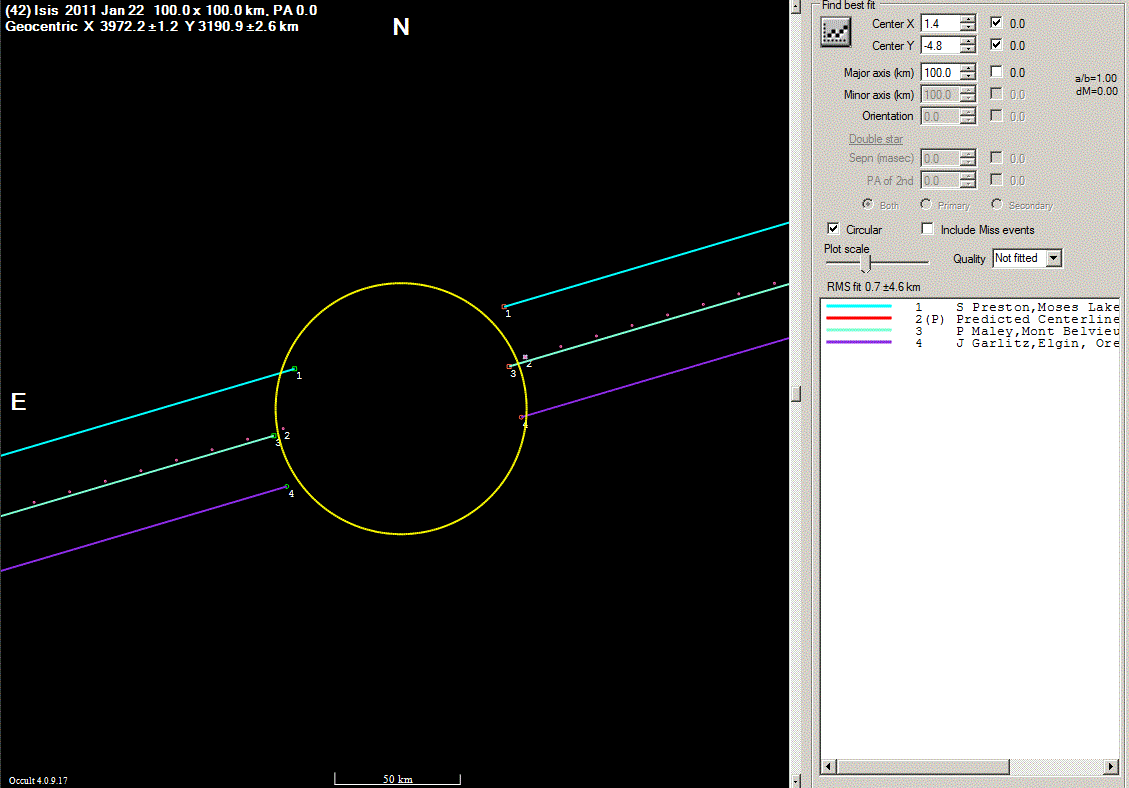Click the (42) Isis plot title
This screenshot has width=1129, height=788.
161,10
